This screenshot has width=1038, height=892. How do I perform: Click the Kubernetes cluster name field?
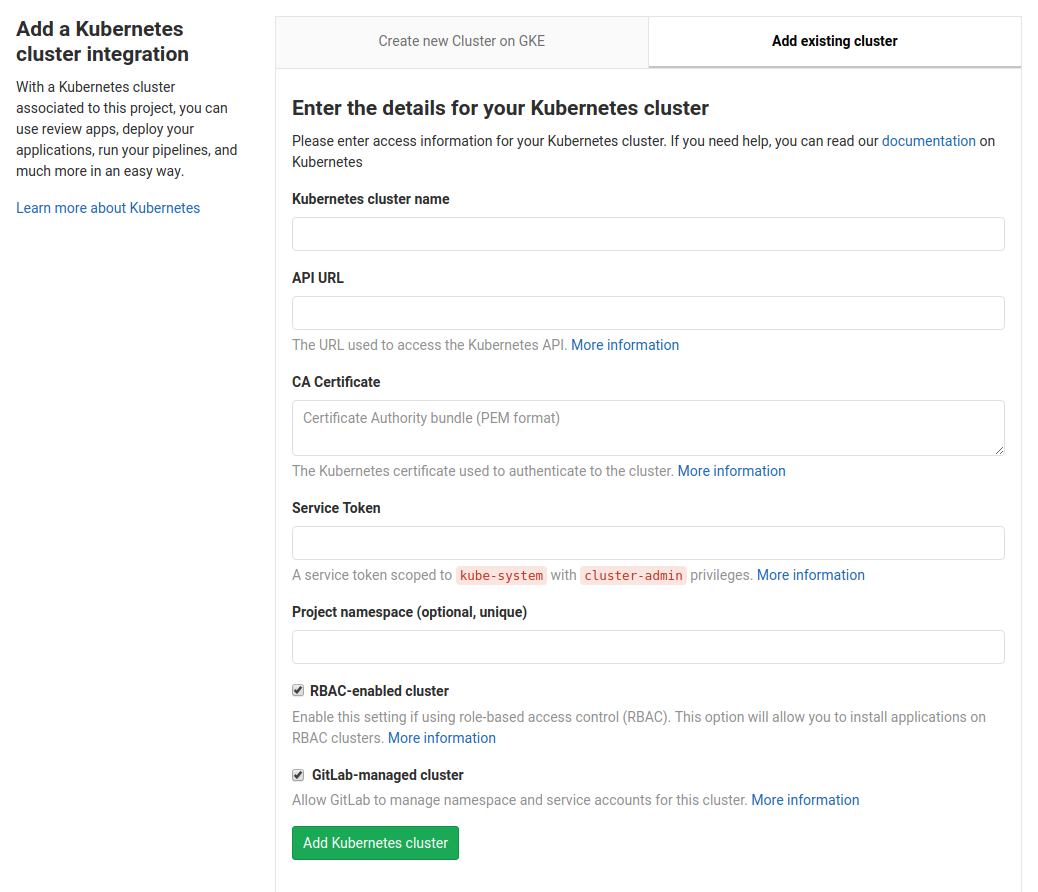pos(648,233)
